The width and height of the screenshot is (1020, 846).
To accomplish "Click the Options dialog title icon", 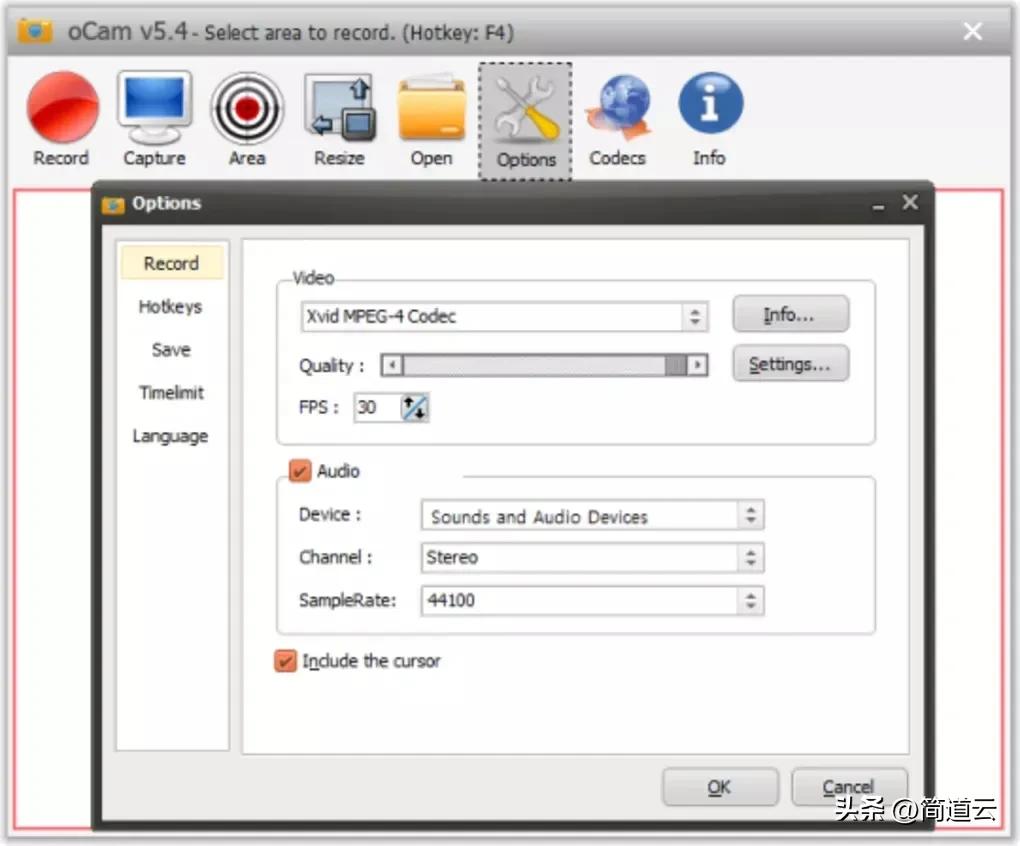I will 113,205.
